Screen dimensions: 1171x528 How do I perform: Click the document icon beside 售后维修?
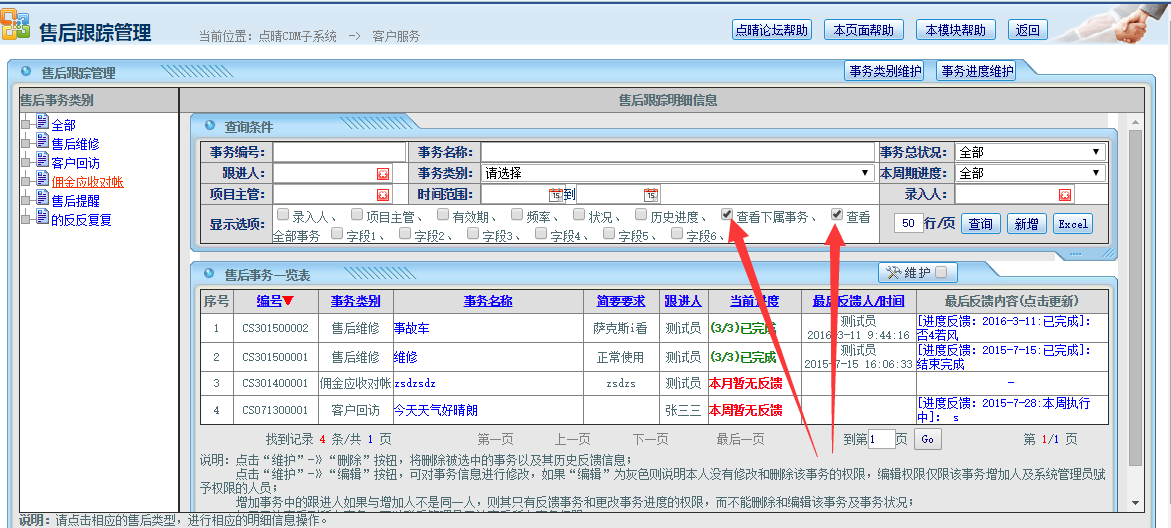pos(42,142)
